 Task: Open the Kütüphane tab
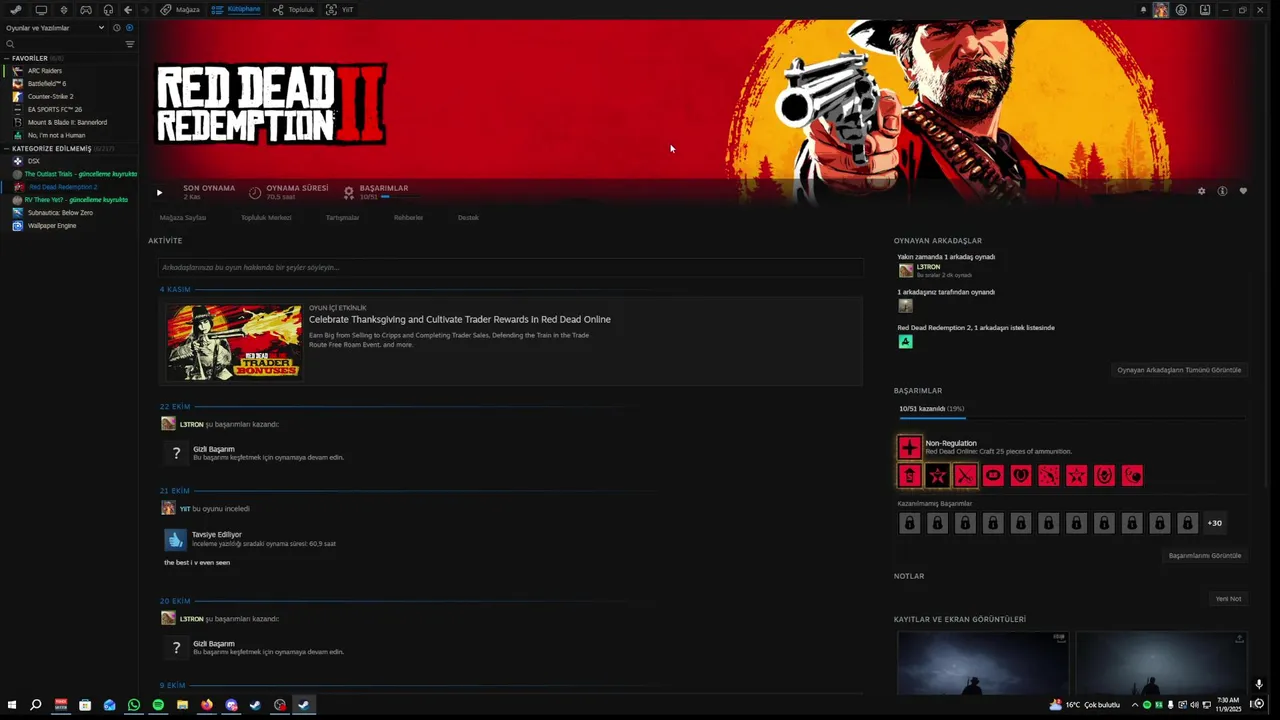pyautogui.click(x=236, y=9)
